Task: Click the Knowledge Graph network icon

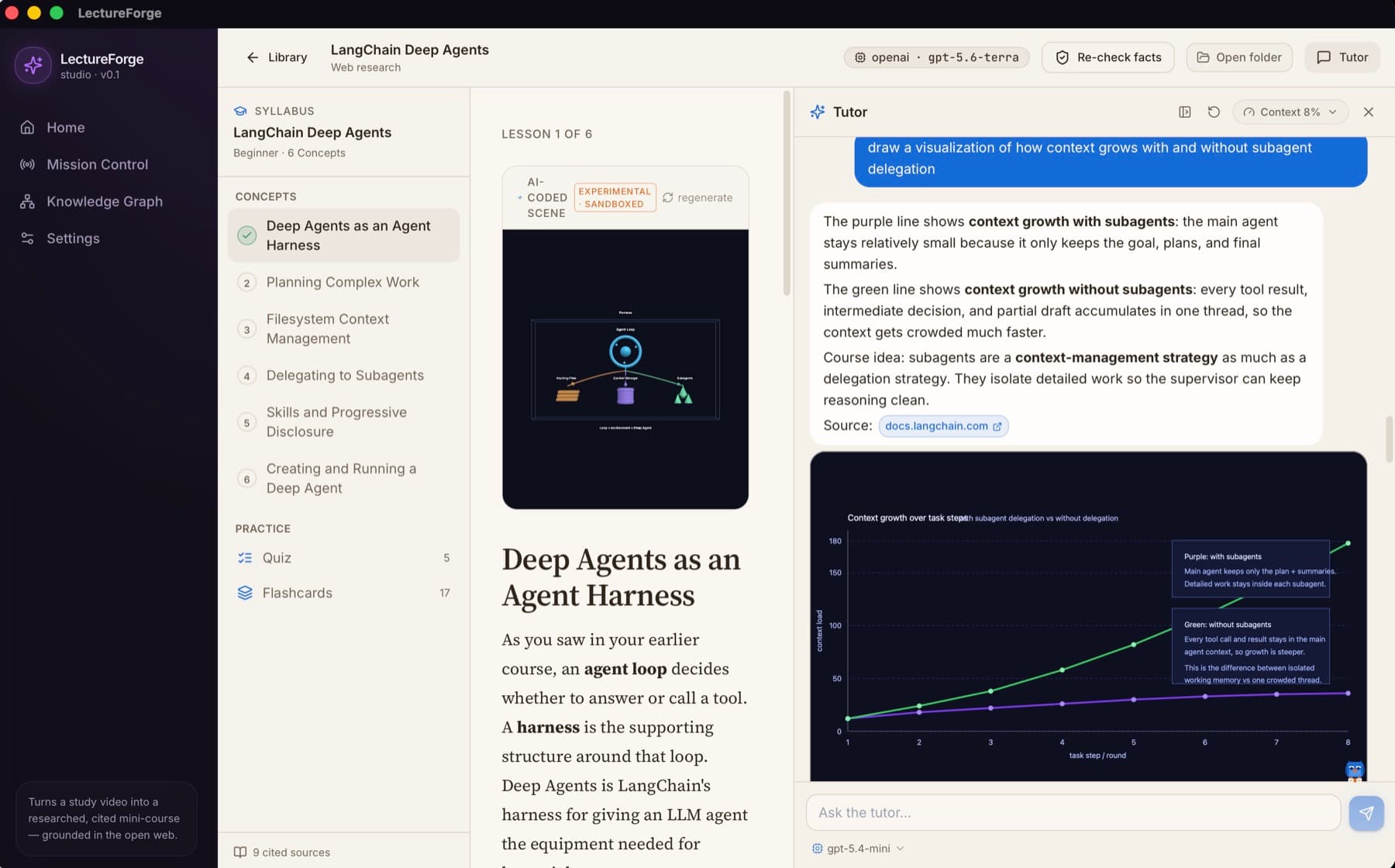Action: 27,201
